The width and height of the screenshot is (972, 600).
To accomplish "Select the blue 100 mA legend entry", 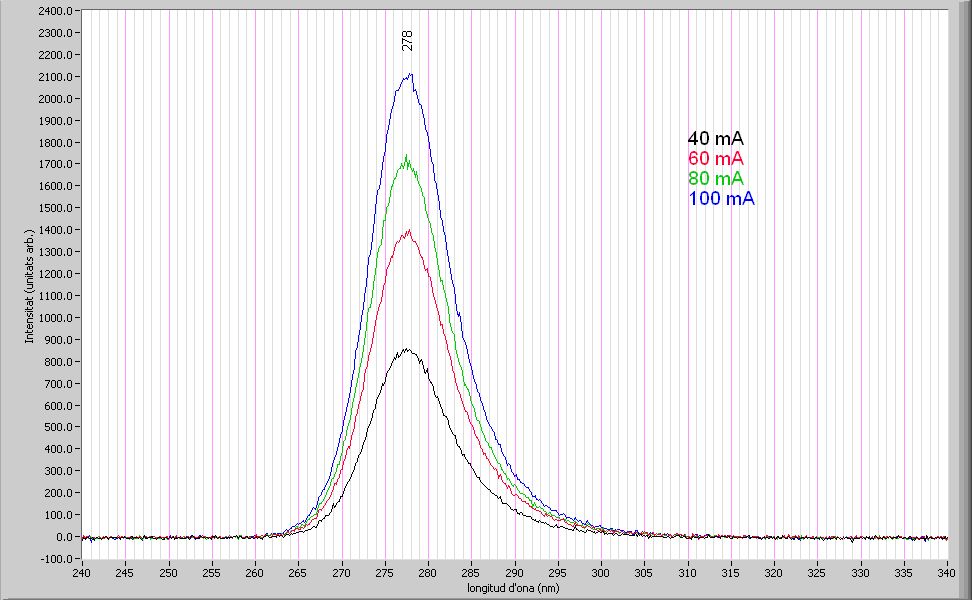I will click(x=720, y=199).
